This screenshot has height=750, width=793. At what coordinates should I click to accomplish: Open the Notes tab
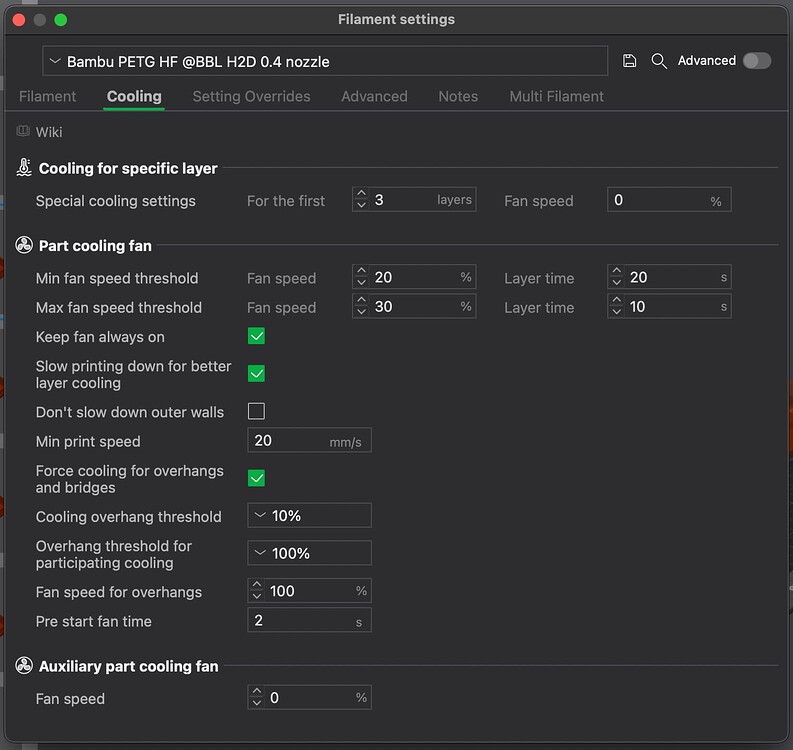(x=458, y=96)
